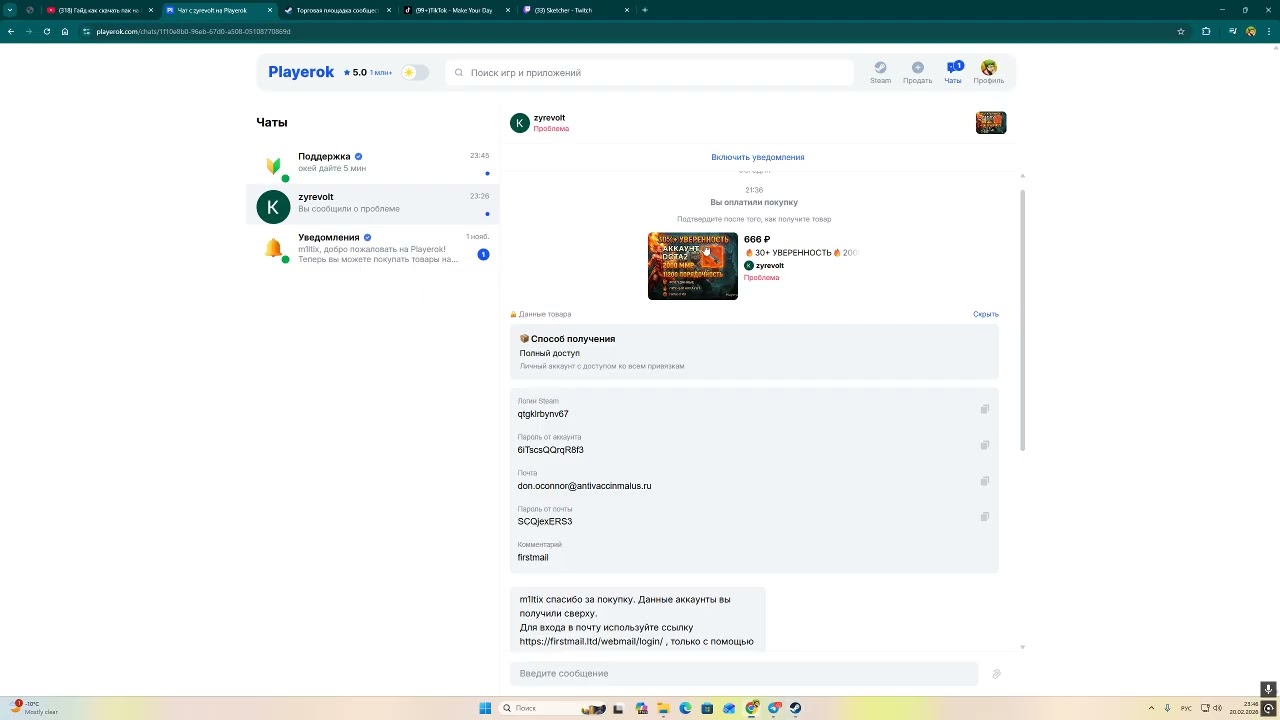This screenshot has width=1280, height=720.
Task: Click seller name zyrevolt under the product
Action: (x=770, y=266)
